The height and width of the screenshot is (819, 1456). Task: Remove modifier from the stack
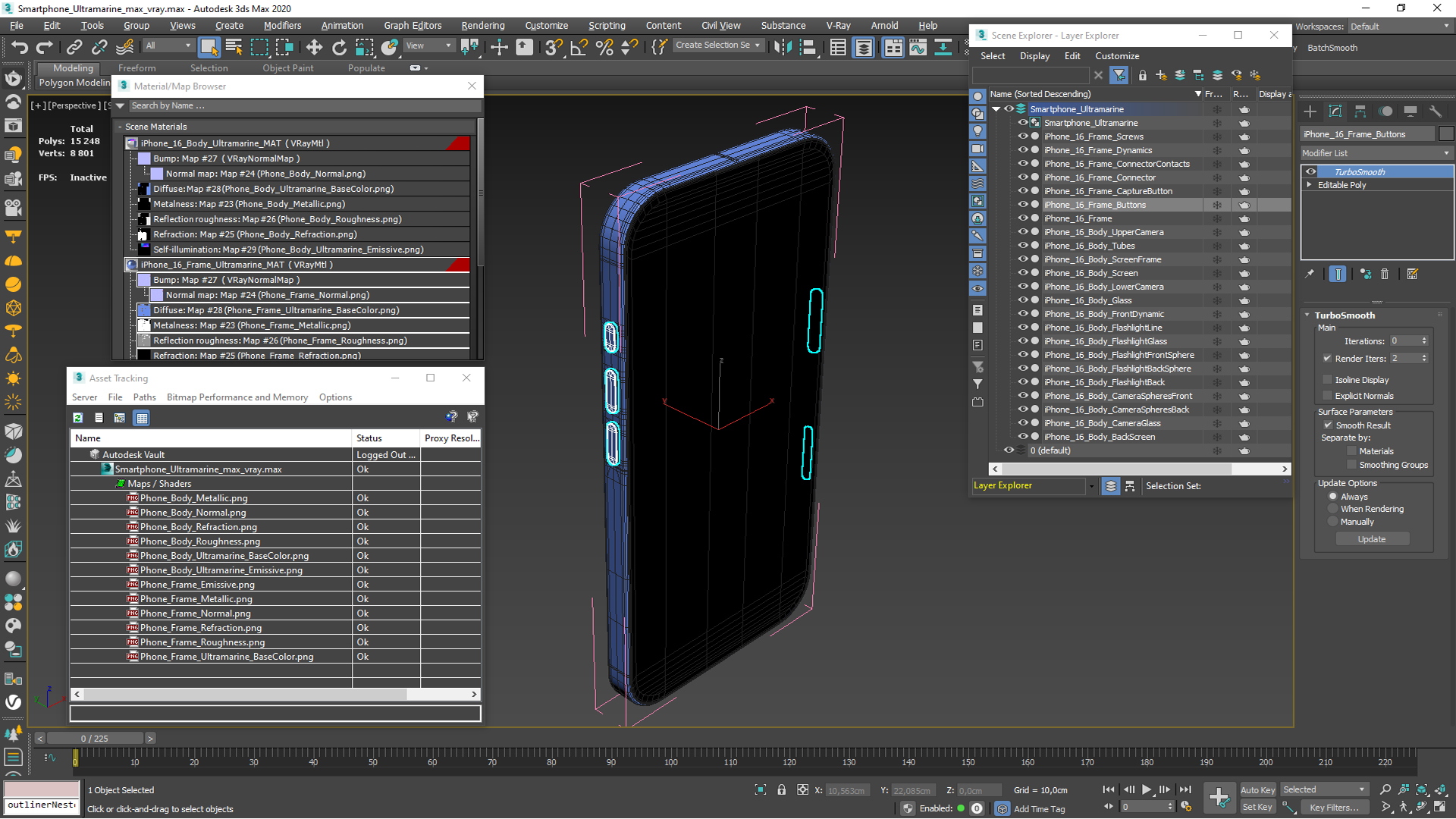click(1385, 274)
